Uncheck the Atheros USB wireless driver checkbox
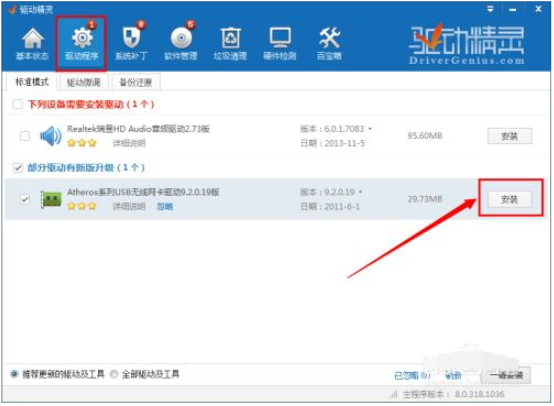 (x=25, y=199)
